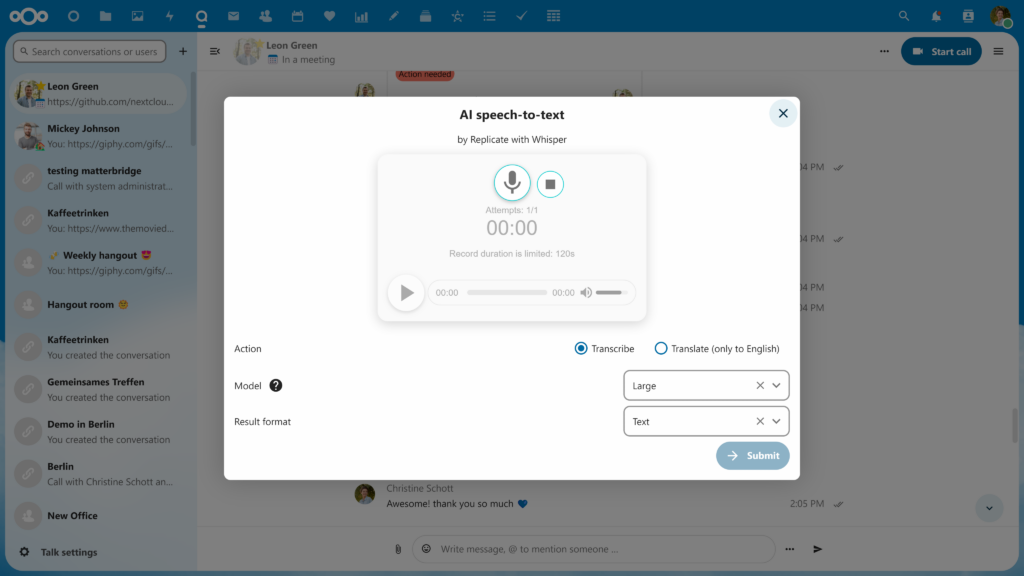Select the microphone recording icon
The height and width of the screenshot is (576, 1024).
coord(513,183)
